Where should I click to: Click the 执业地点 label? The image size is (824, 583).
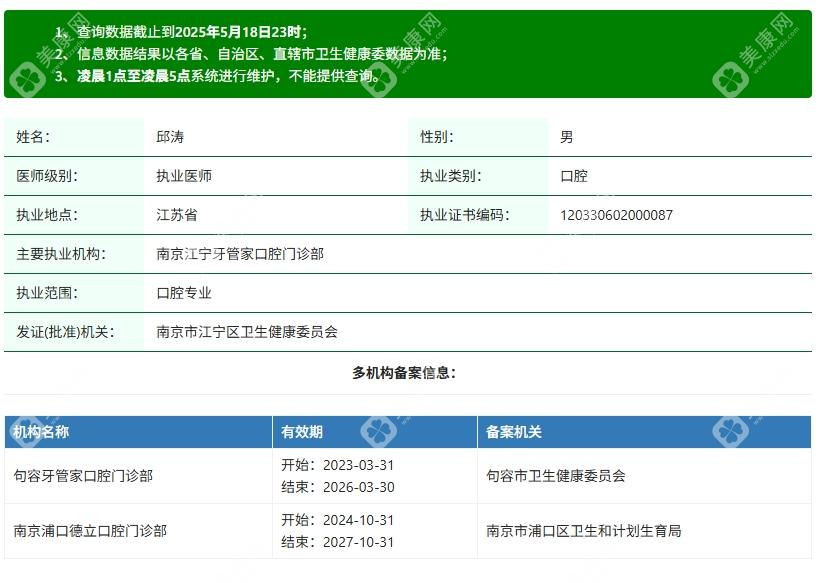47,215
